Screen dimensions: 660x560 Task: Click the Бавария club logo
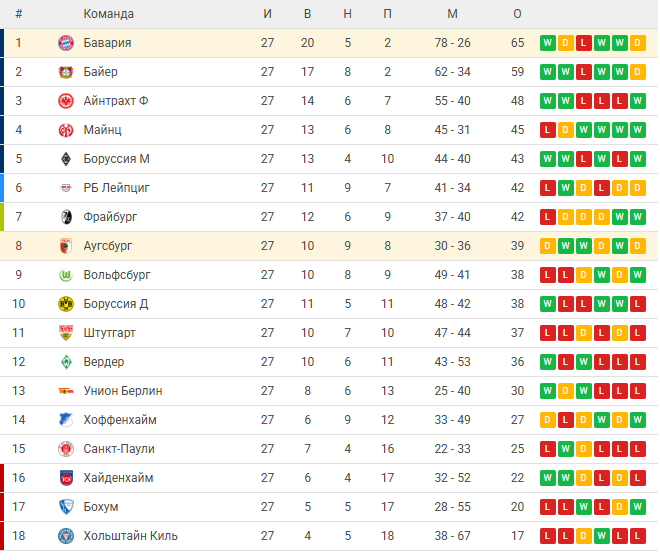click(66, 43)
